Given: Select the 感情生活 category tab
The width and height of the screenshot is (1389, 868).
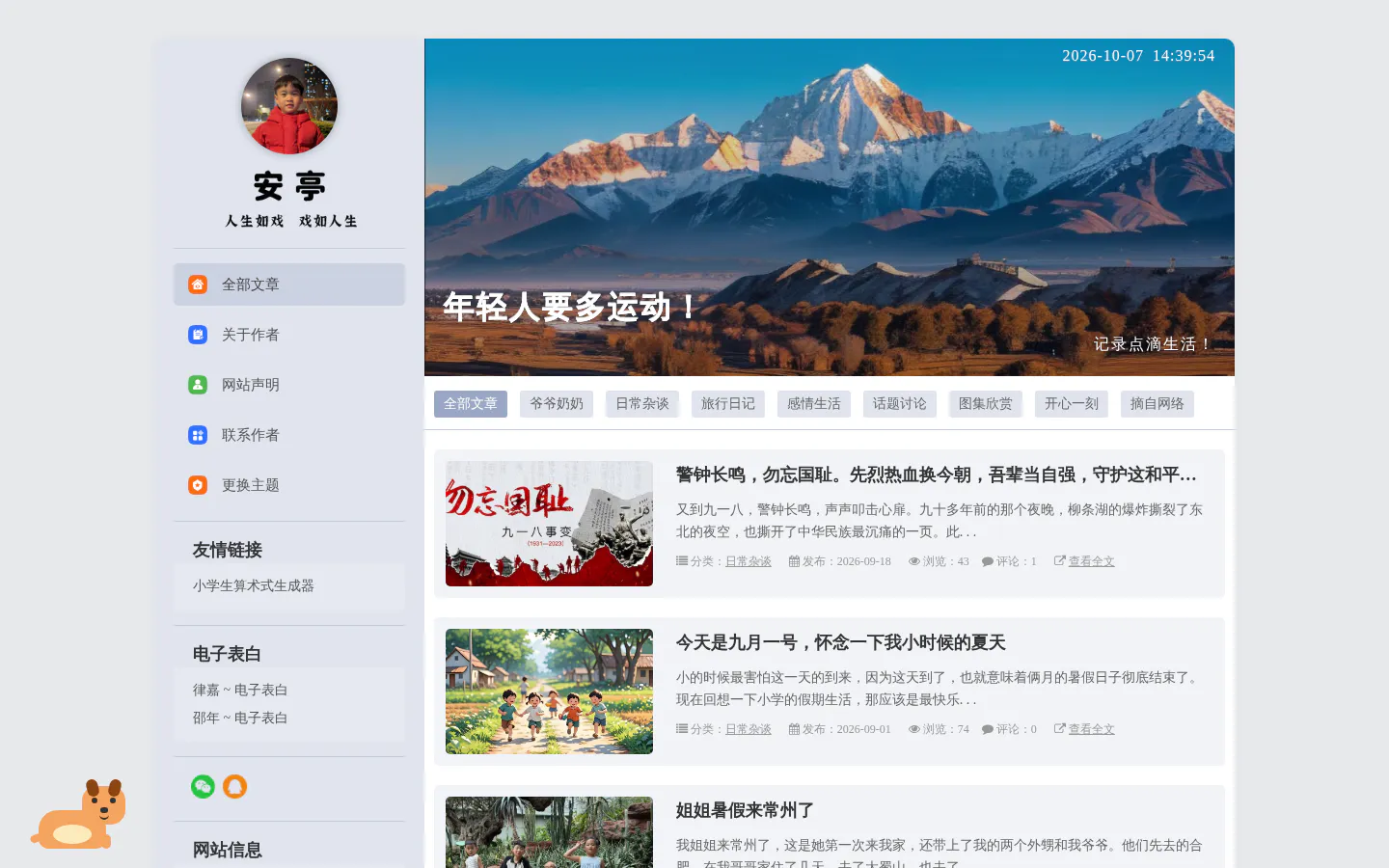Looking at the screenshot, I should 814,404.
